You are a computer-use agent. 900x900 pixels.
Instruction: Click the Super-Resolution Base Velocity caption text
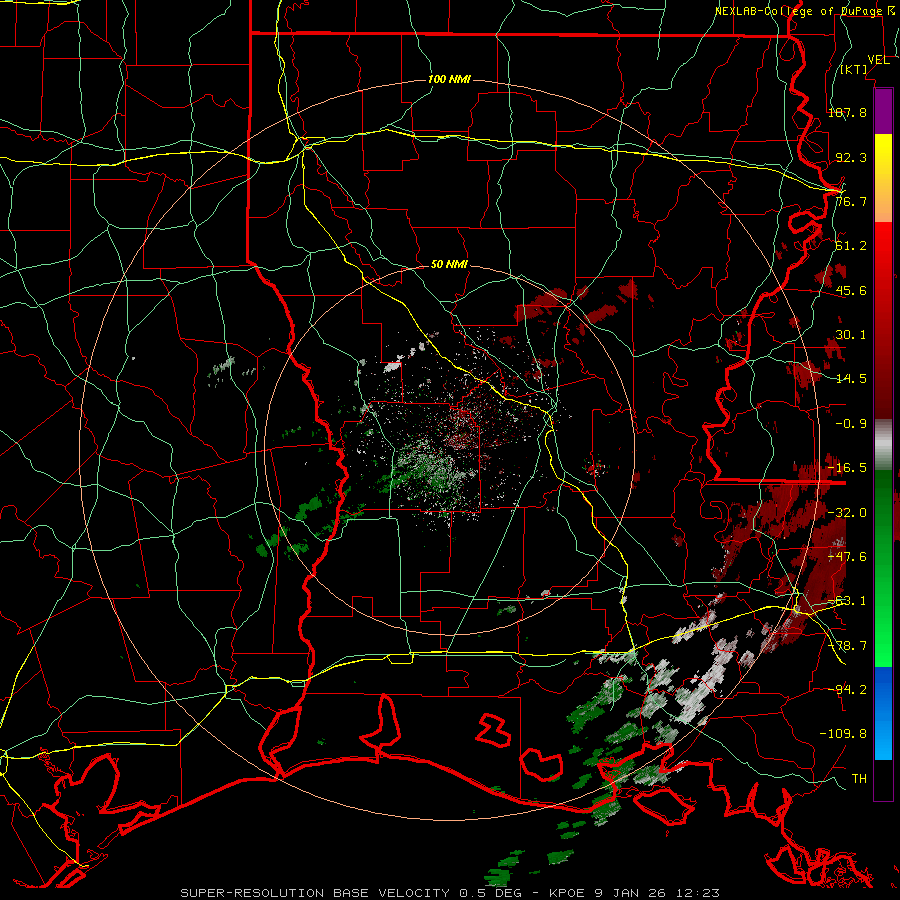449,893
